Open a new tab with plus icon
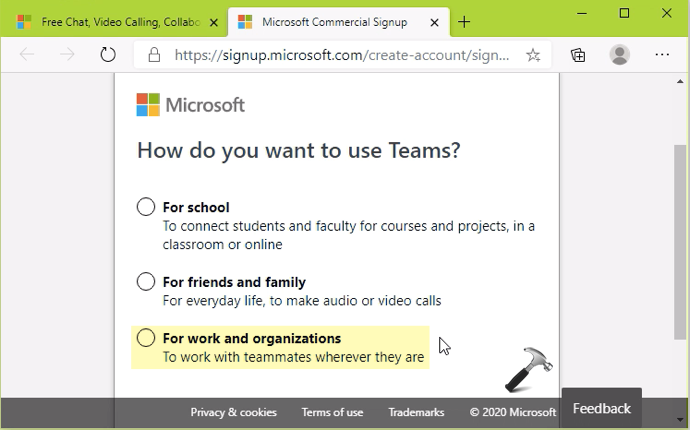Screen dimensions: 690x430 [x=464, y=22]
